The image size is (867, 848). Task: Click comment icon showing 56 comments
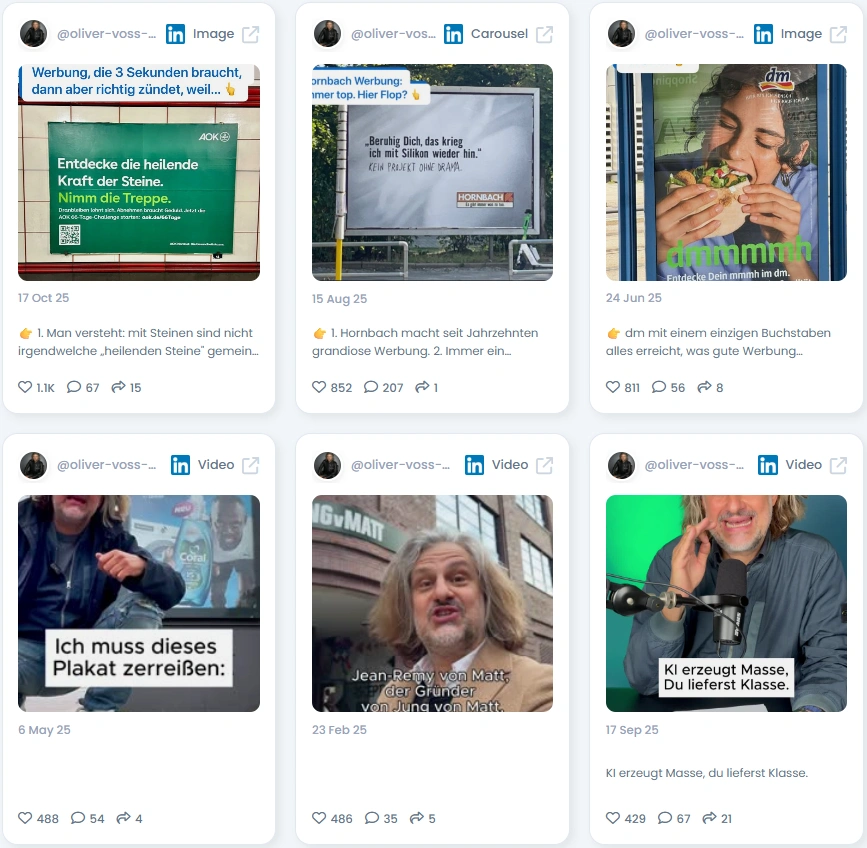pos(659,387)
